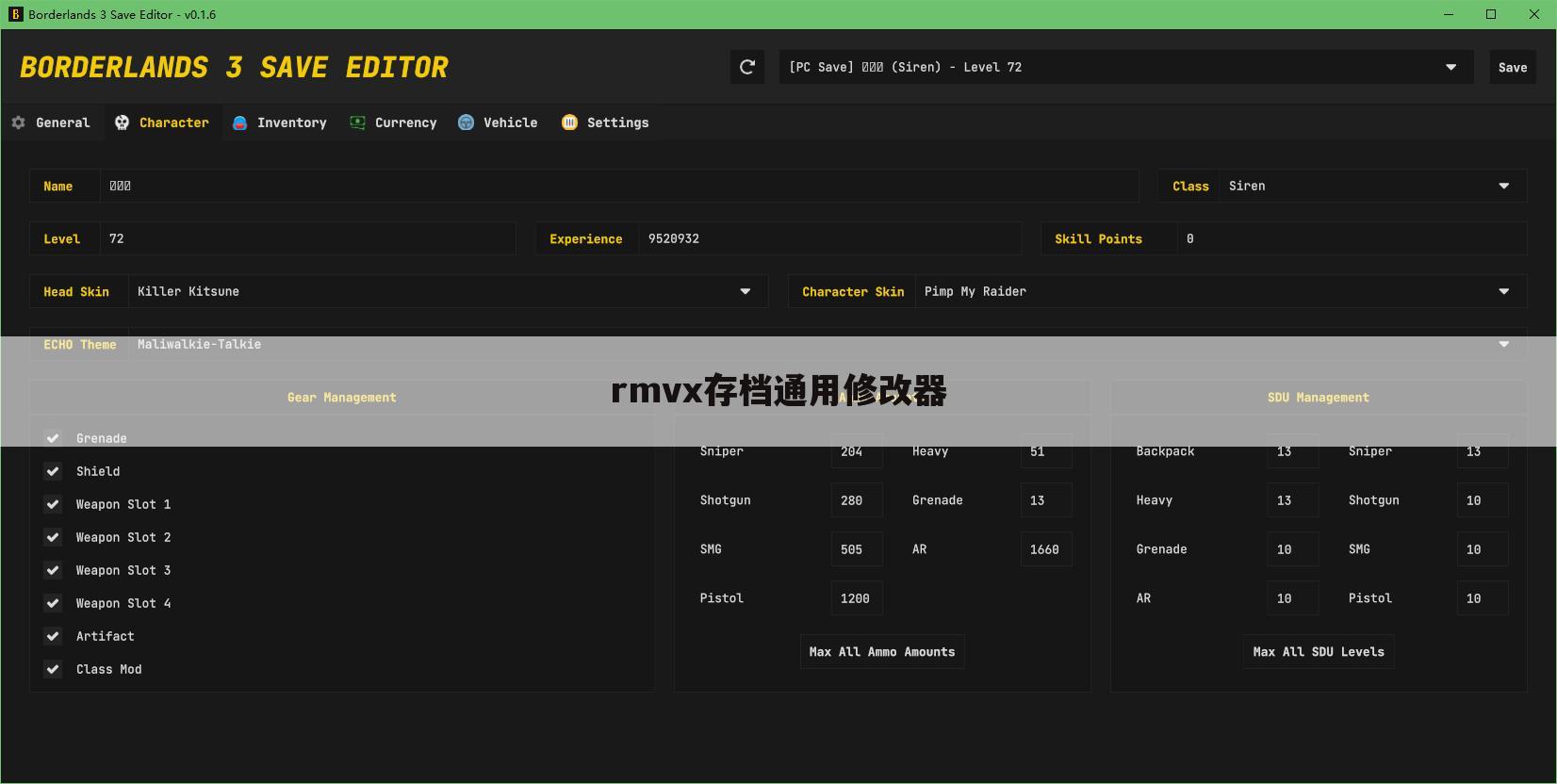Click the Pistol SDU level field
Screen dimensions: 1557x784
tap(1483, 598)
